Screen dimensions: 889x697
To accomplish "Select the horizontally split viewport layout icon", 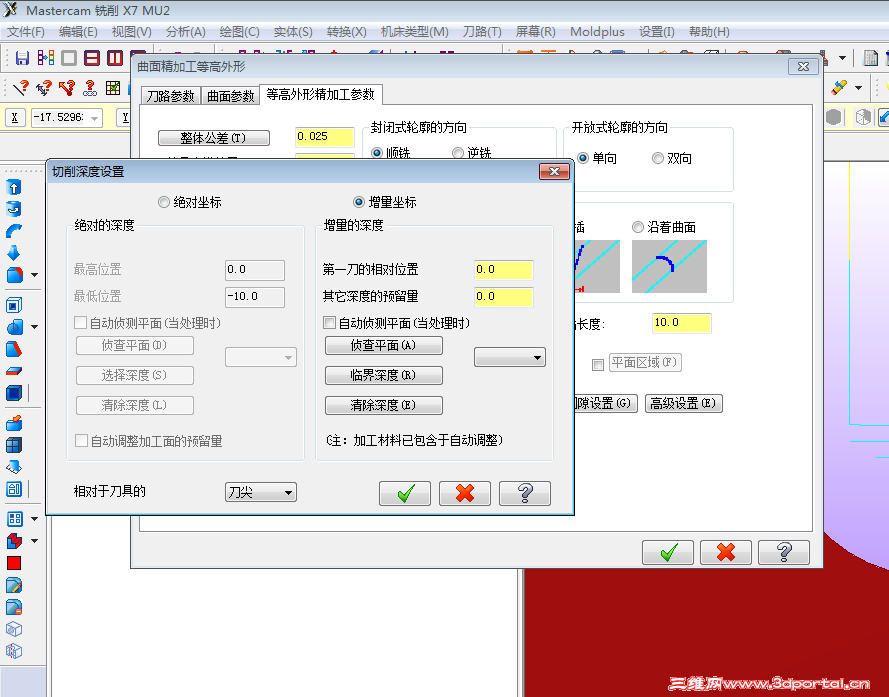I will click(x=92, y=57).
